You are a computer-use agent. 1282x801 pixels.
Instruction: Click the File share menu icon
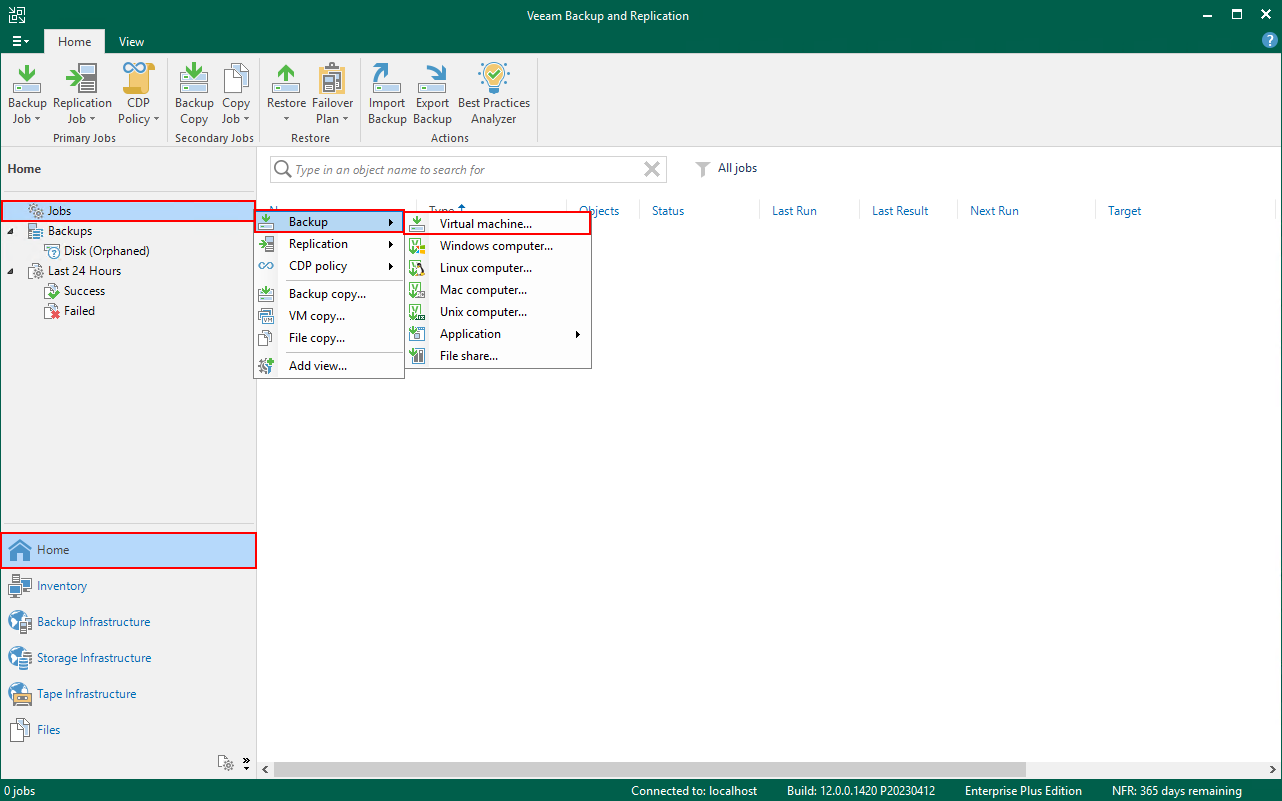pos(418,356)
